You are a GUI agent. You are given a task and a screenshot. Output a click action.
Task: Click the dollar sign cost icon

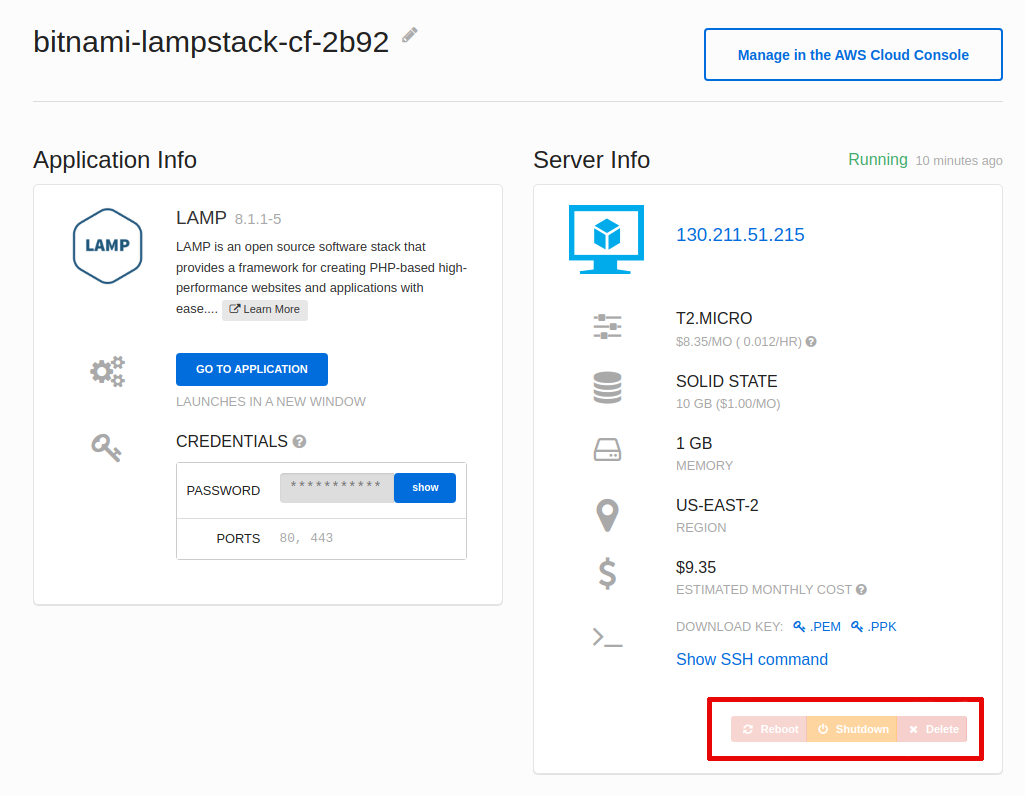click(x=607, y=574)
